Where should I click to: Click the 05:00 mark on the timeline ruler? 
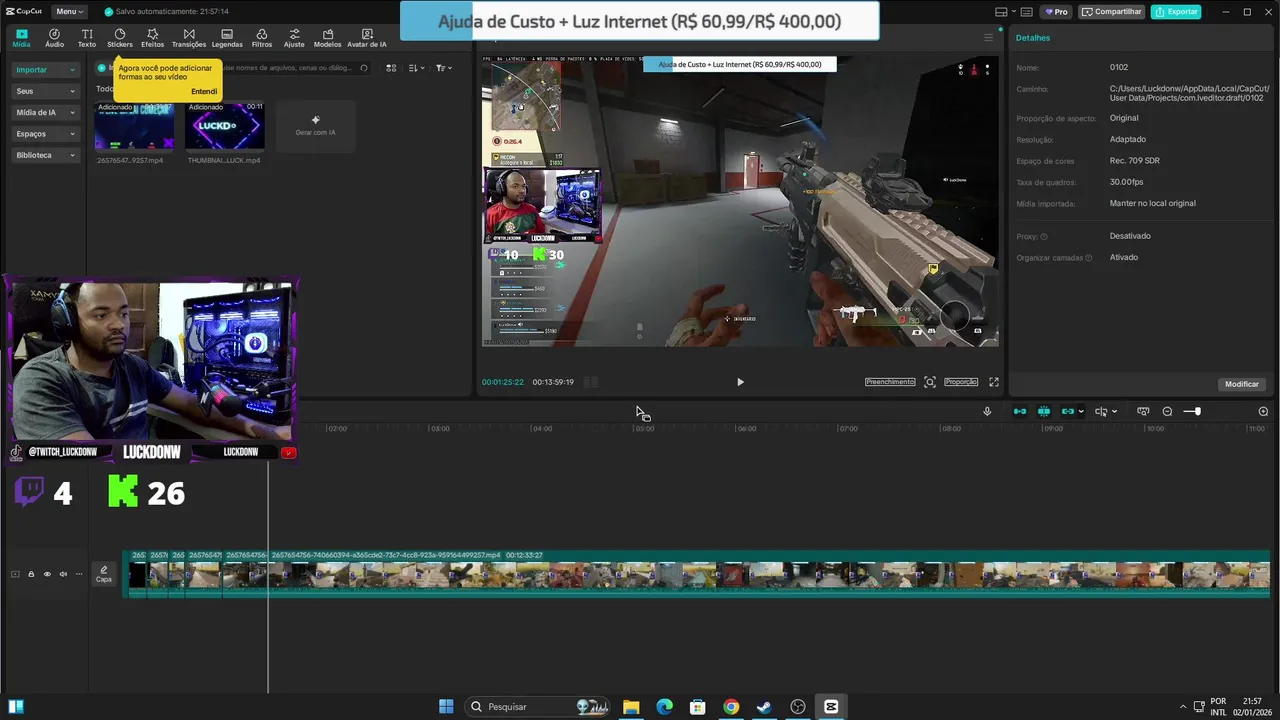coord(644,428)
